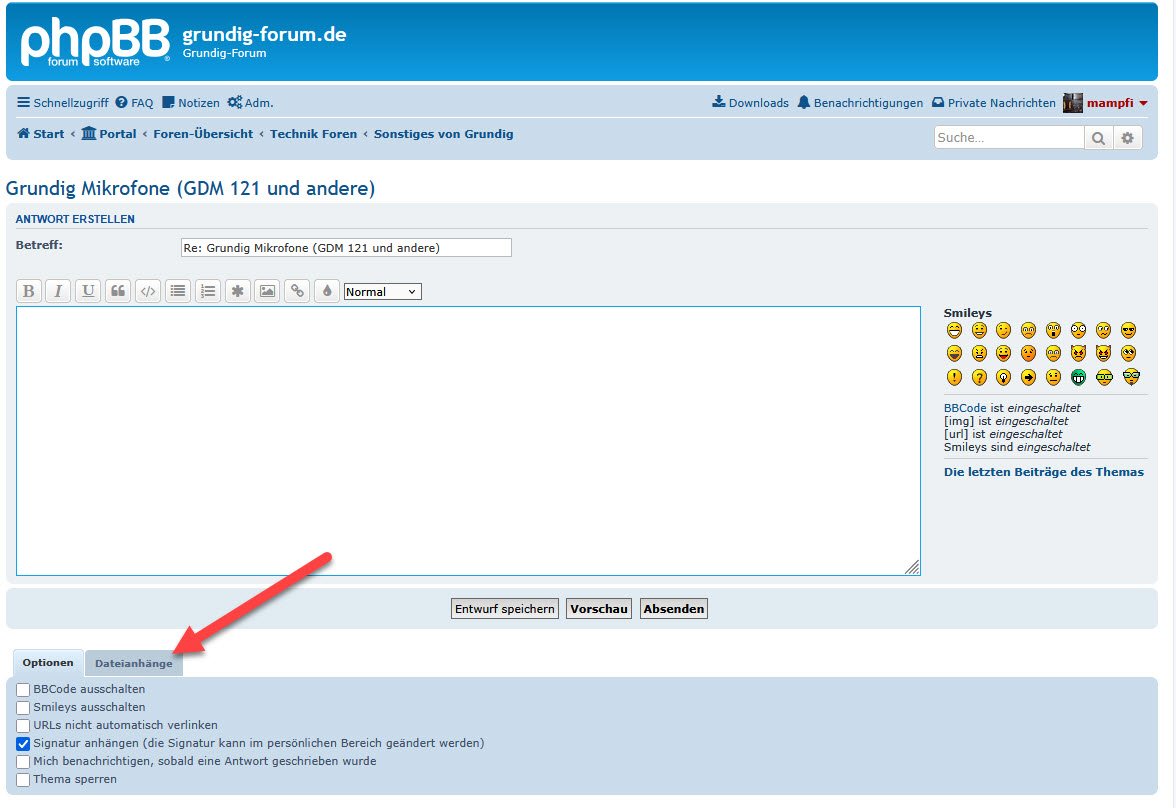Select the Optionen tab

tap(48, 663)
